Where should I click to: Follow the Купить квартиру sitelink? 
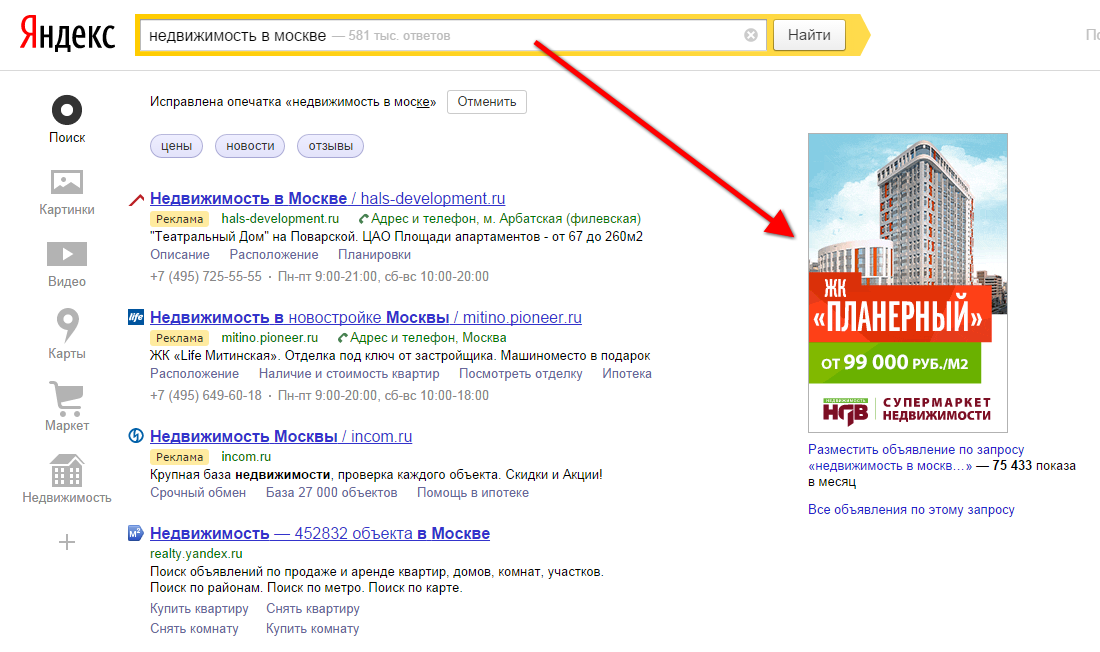[x=199, y=609]
